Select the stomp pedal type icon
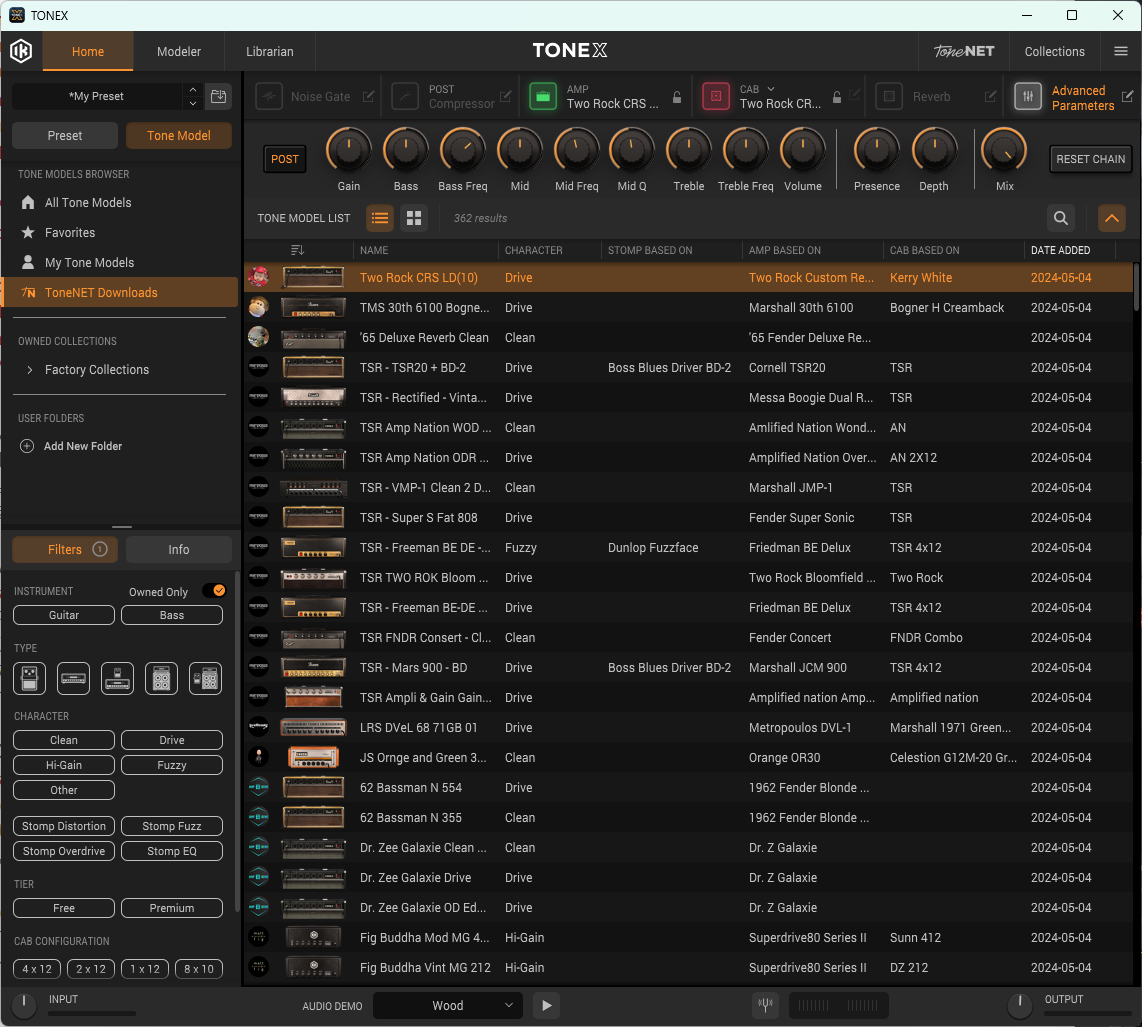 pos(29,679)
